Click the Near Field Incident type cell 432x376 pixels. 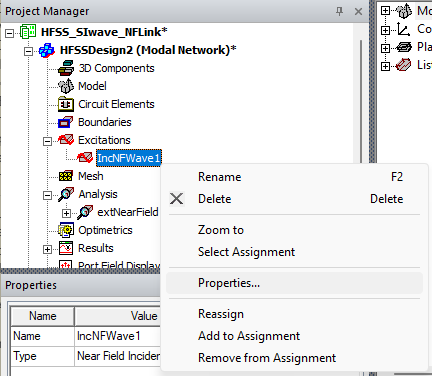(118, 356)
